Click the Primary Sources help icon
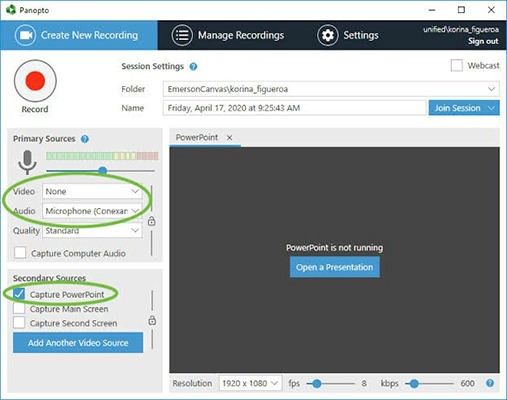 pos(85,139)
